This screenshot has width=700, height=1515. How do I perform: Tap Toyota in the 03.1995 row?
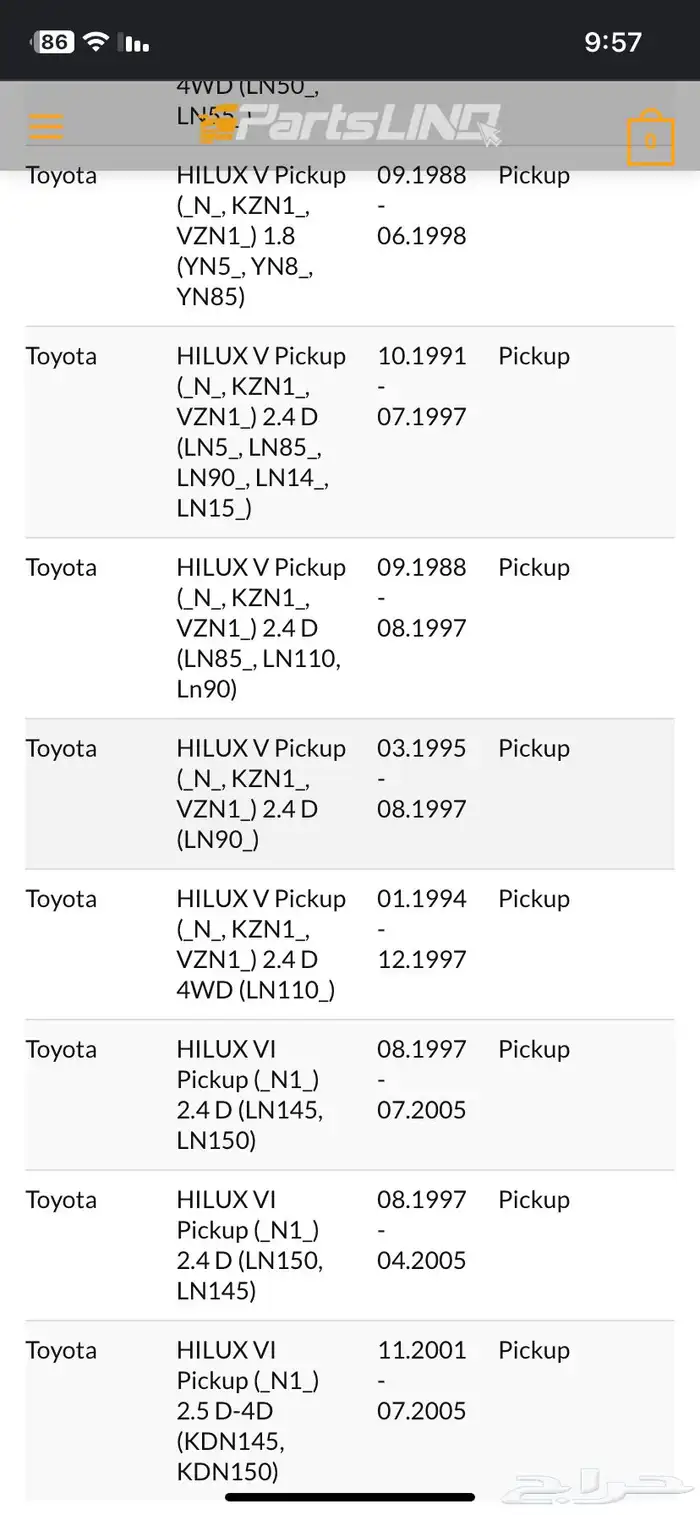(61, 748)
